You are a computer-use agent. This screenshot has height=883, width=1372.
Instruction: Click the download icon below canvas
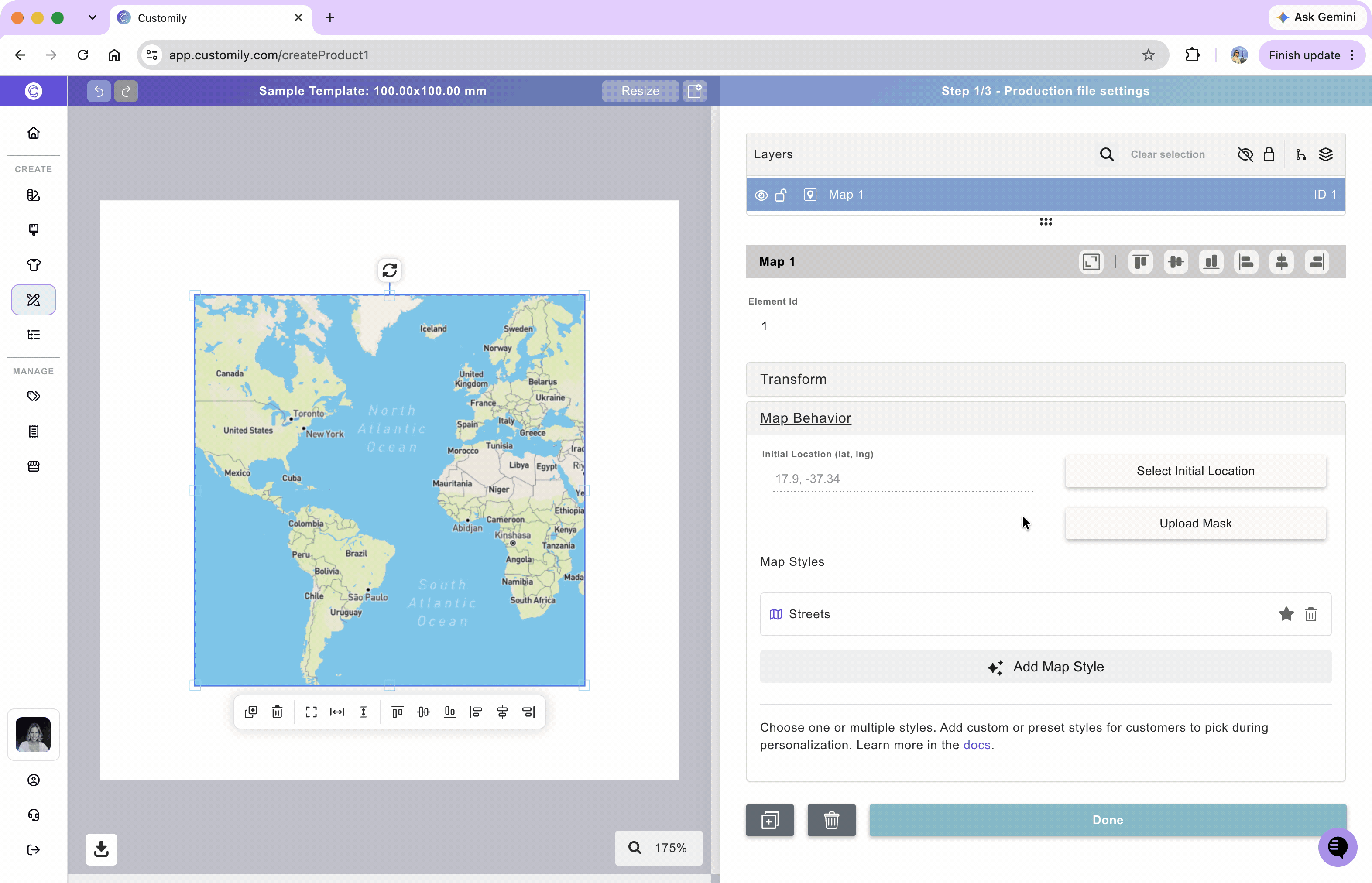click(102, 849)
